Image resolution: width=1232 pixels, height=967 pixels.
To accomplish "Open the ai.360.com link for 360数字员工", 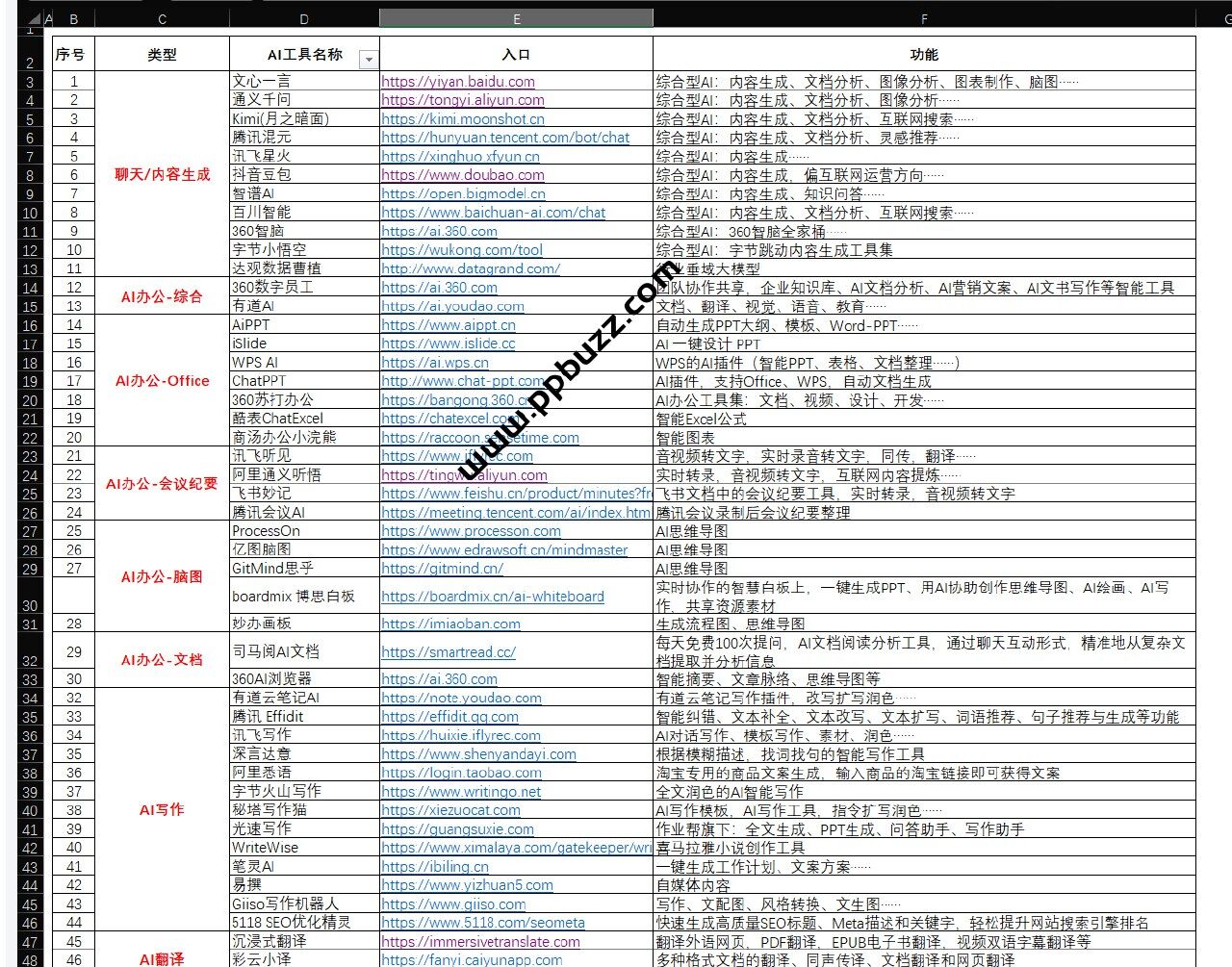I will 440,287.
